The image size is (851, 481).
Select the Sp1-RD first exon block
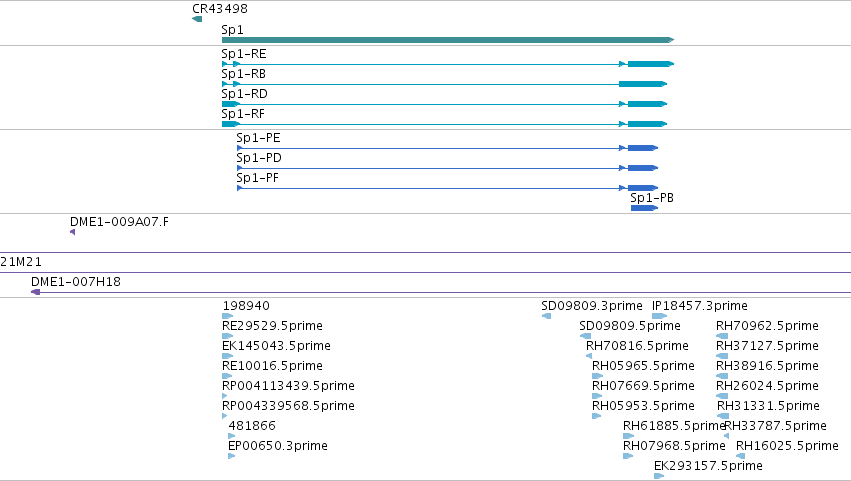point(231,104)
